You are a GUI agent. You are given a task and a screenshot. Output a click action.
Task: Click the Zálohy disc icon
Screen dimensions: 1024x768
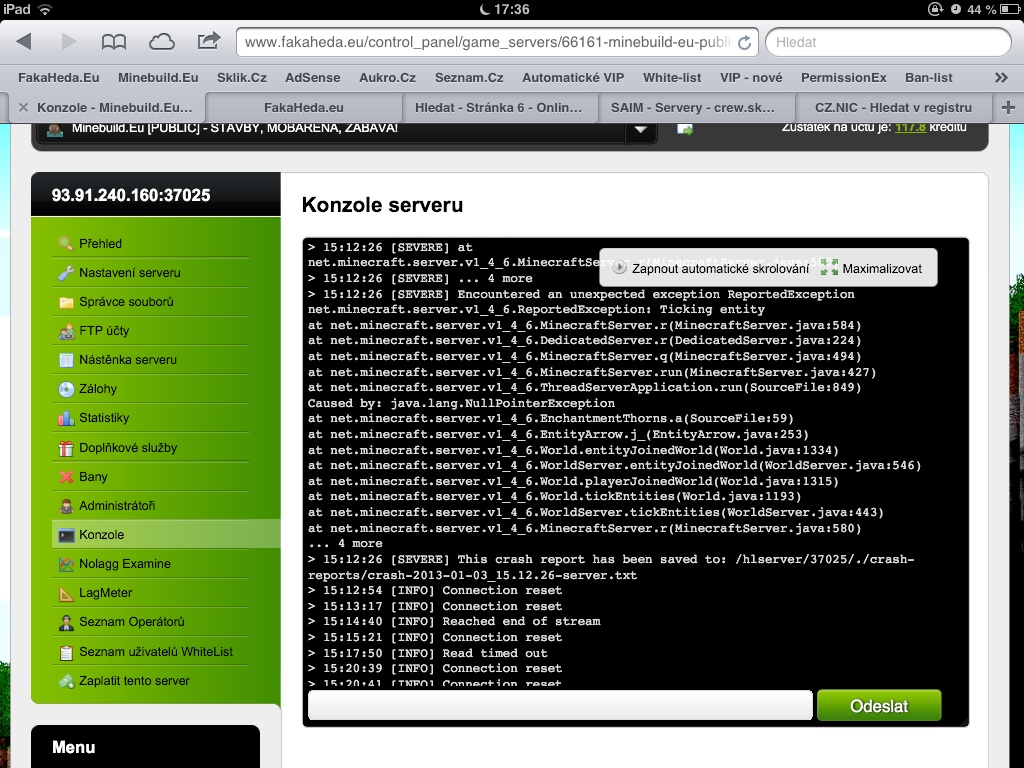click(x=66, y=389)
